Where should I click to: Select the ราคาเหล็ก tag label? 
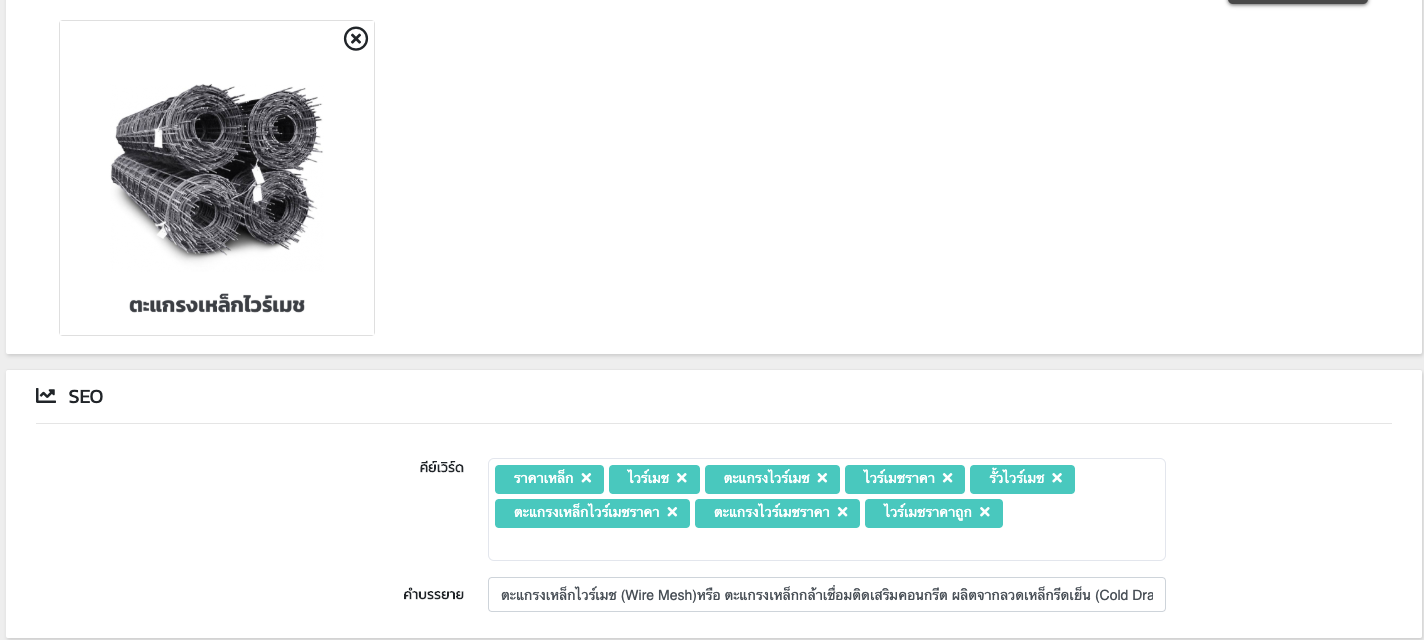point(543,479)
